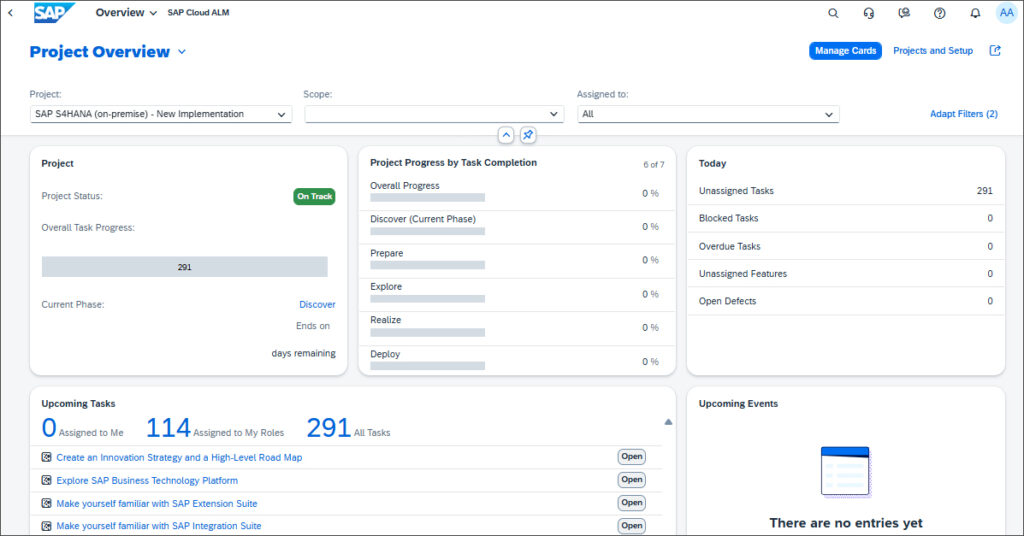Image resolution: width=1024 pixels, height=536 pixels.
Task: Select the 114 Assigned to My Roles tab
Action: coord(215,428)
